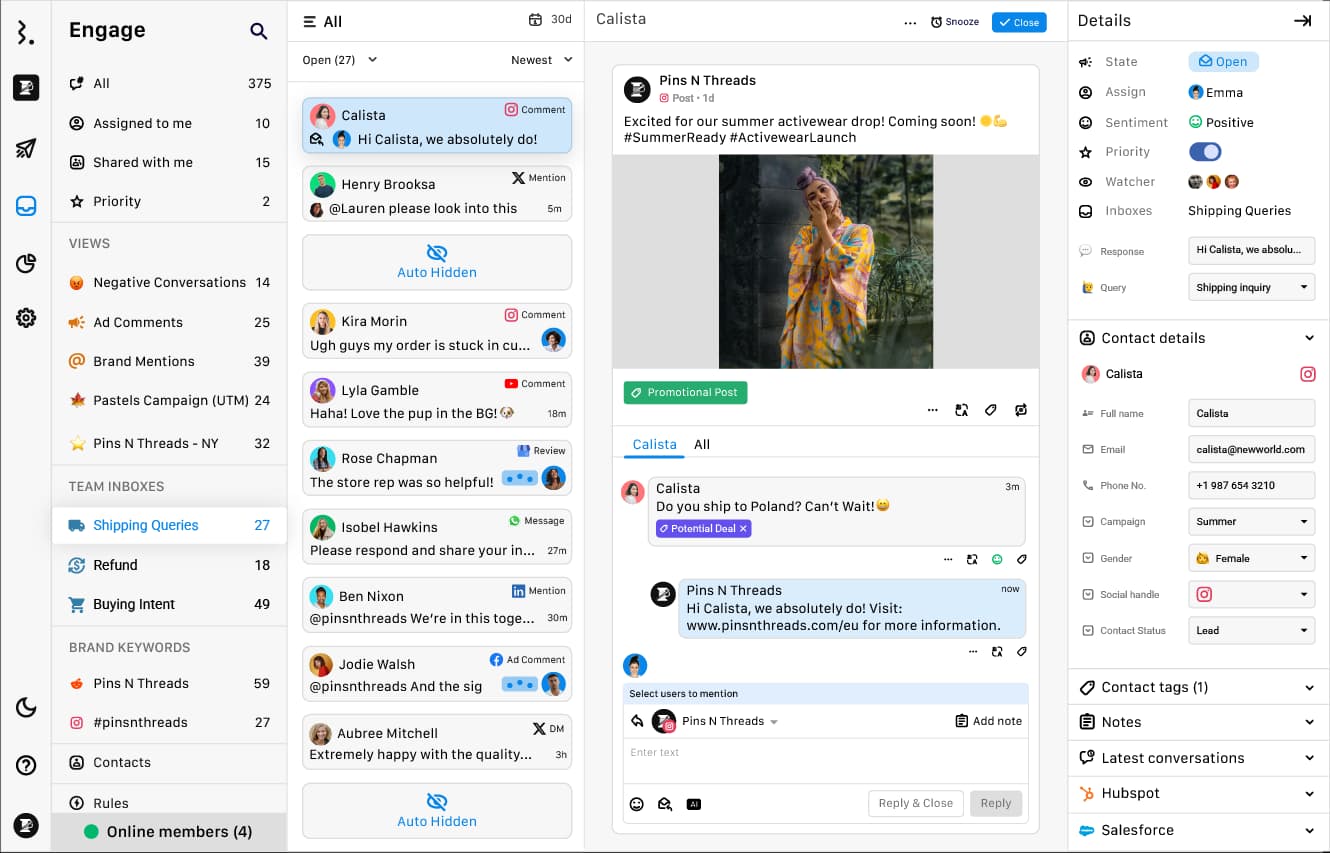This screenshot has height=853, width=1330.
Task: Open AI assist in the reply toolbar
Action: (x=694, y=803)
